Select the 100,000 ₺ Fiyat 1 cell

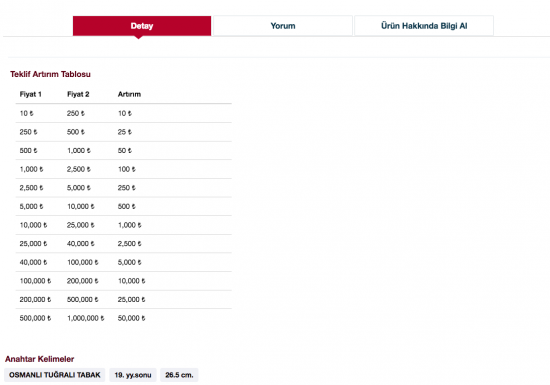point(35,281)
